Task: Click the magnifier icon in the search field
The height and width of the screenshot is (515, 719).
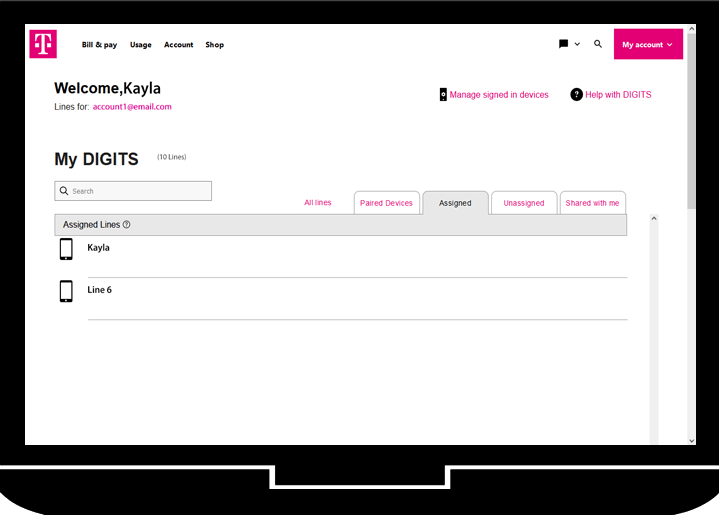Action: pyautogui.click(x=64, y=191)
